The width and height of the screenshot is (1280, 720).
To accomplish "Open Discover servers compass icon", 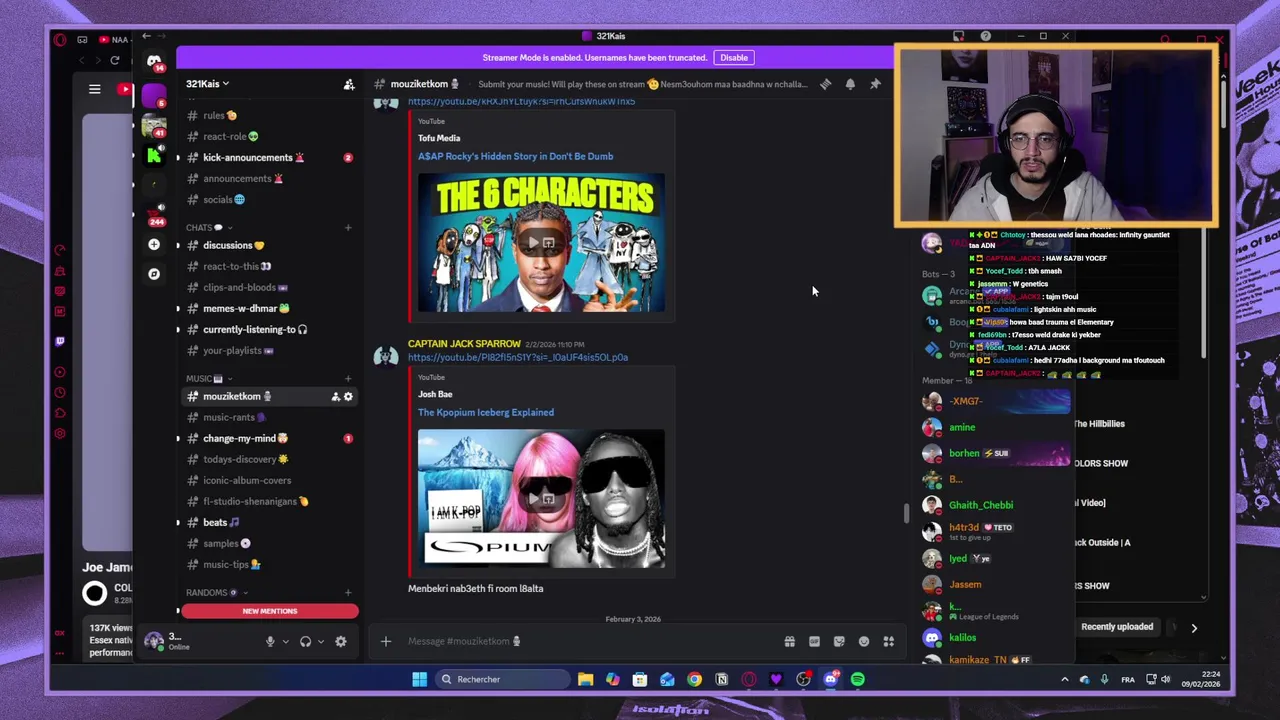I will (154, 273).
